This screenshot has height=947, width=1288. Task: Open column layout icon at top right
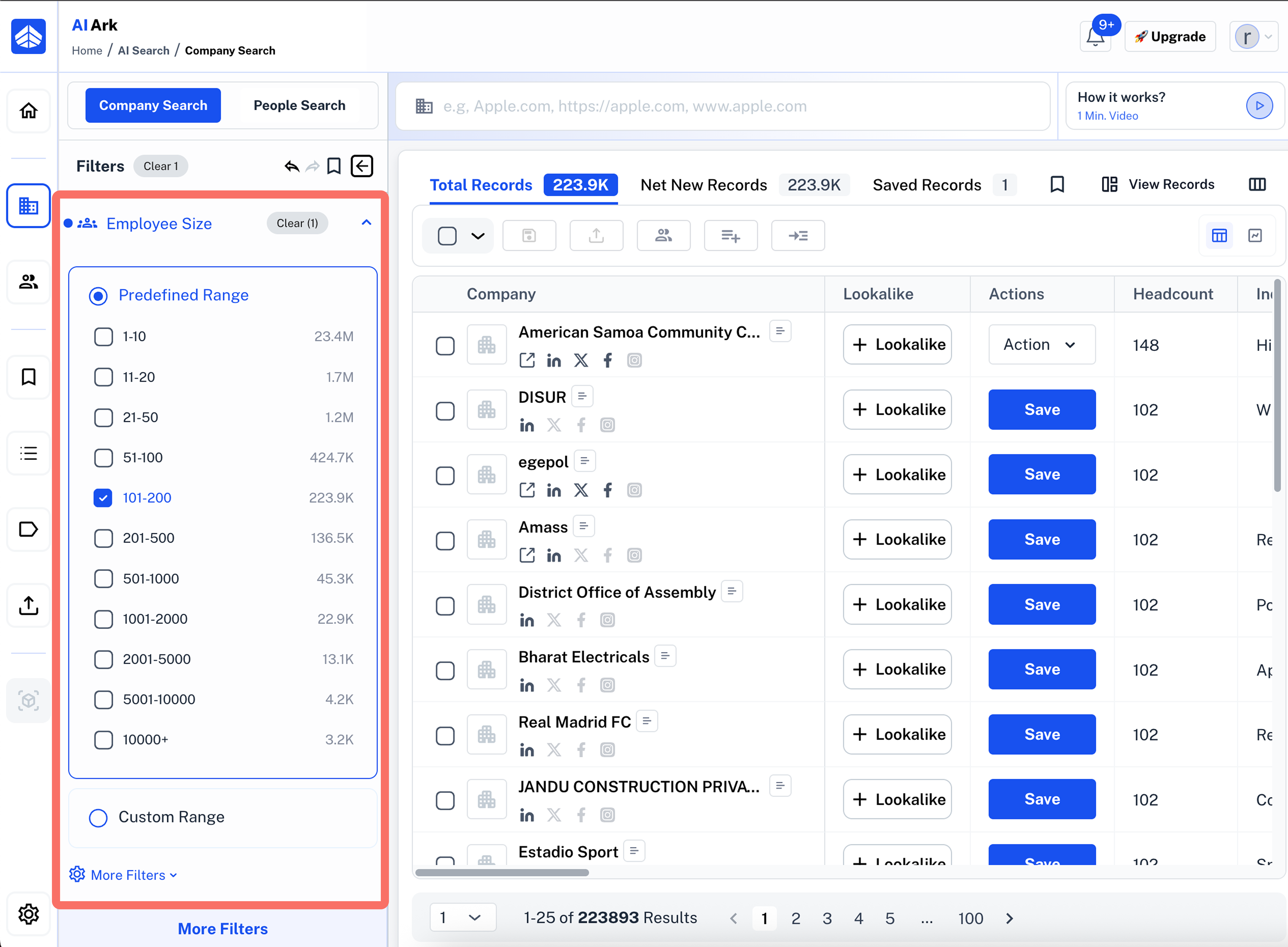pyautogui.click(x=1257, y=185)
